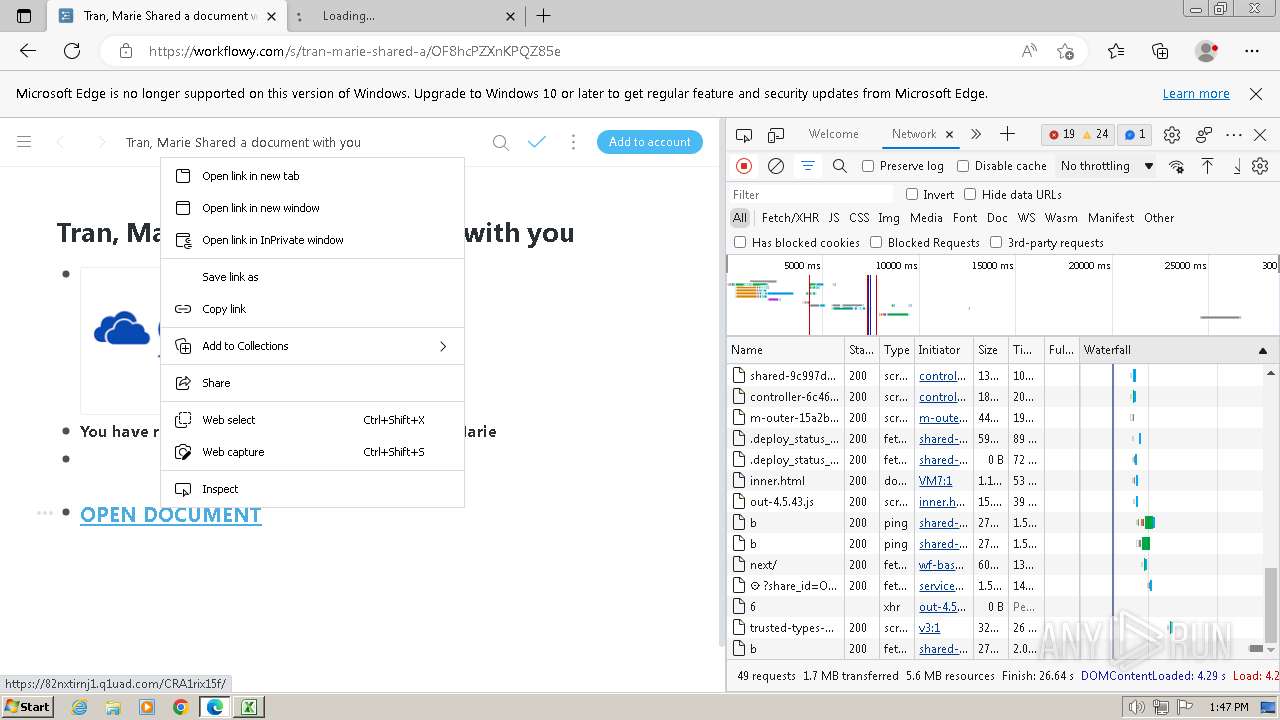Open No throttling dropdown
The width and height of the screenshot is (1280, 720).
click(x=1107, y=166)
